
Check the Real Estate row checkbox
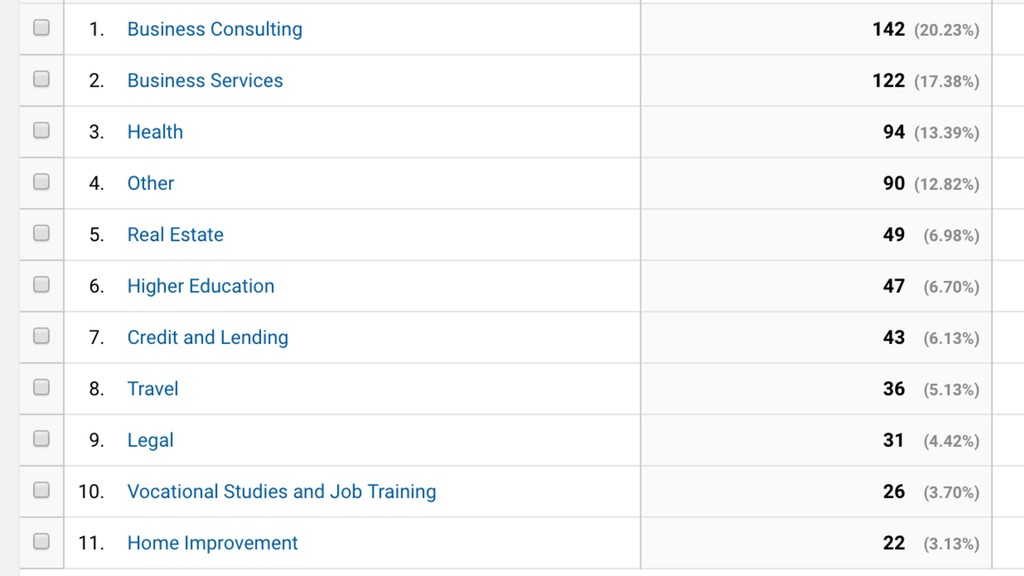(x=41, y=233)
